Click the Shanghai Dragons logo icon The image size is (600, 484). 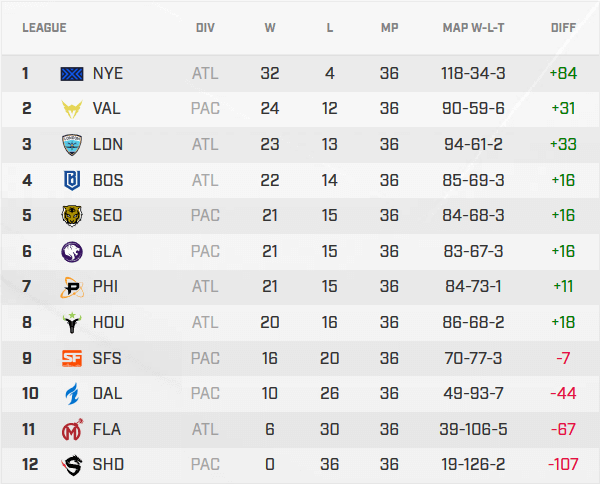click(73, 464)
